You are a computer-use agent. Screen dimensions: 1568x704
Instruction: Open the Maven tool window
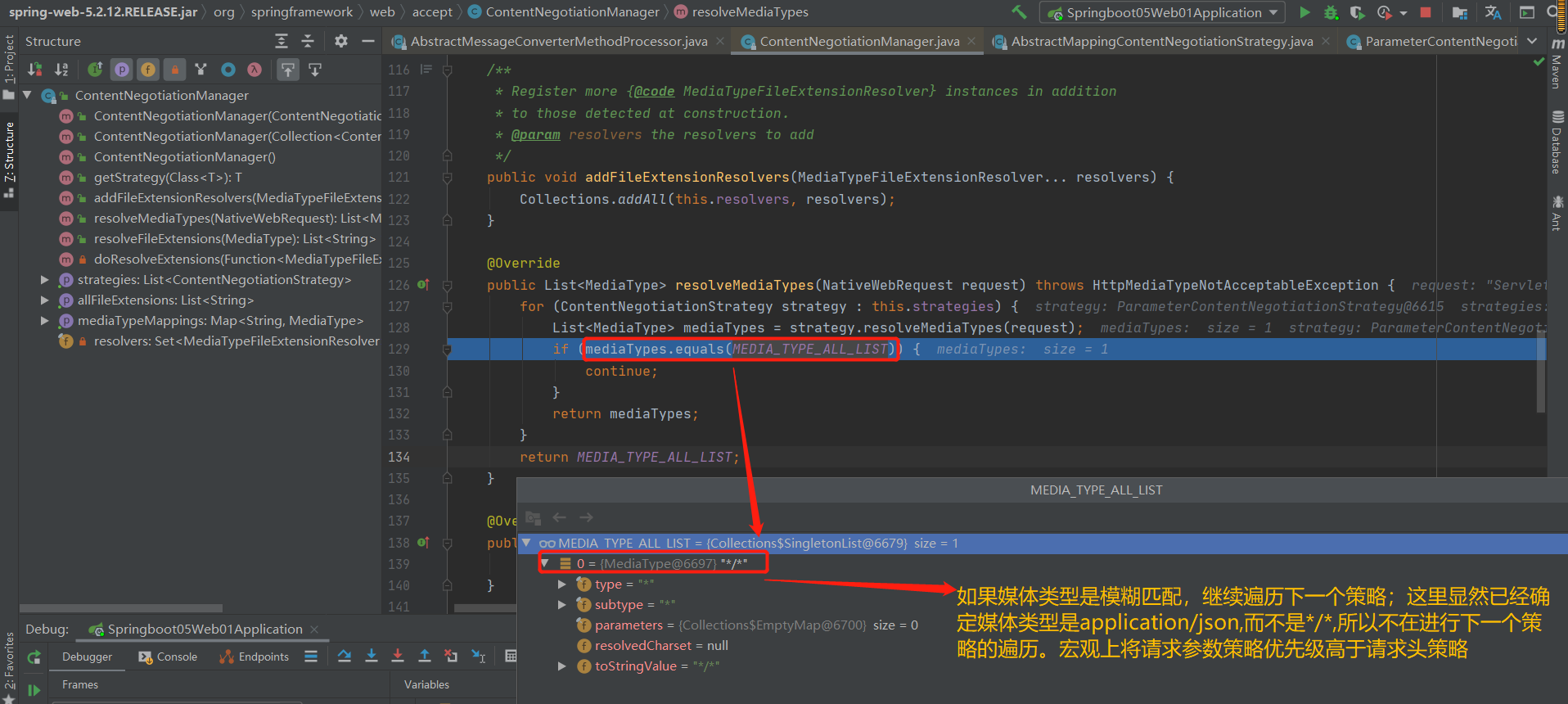1557,64
